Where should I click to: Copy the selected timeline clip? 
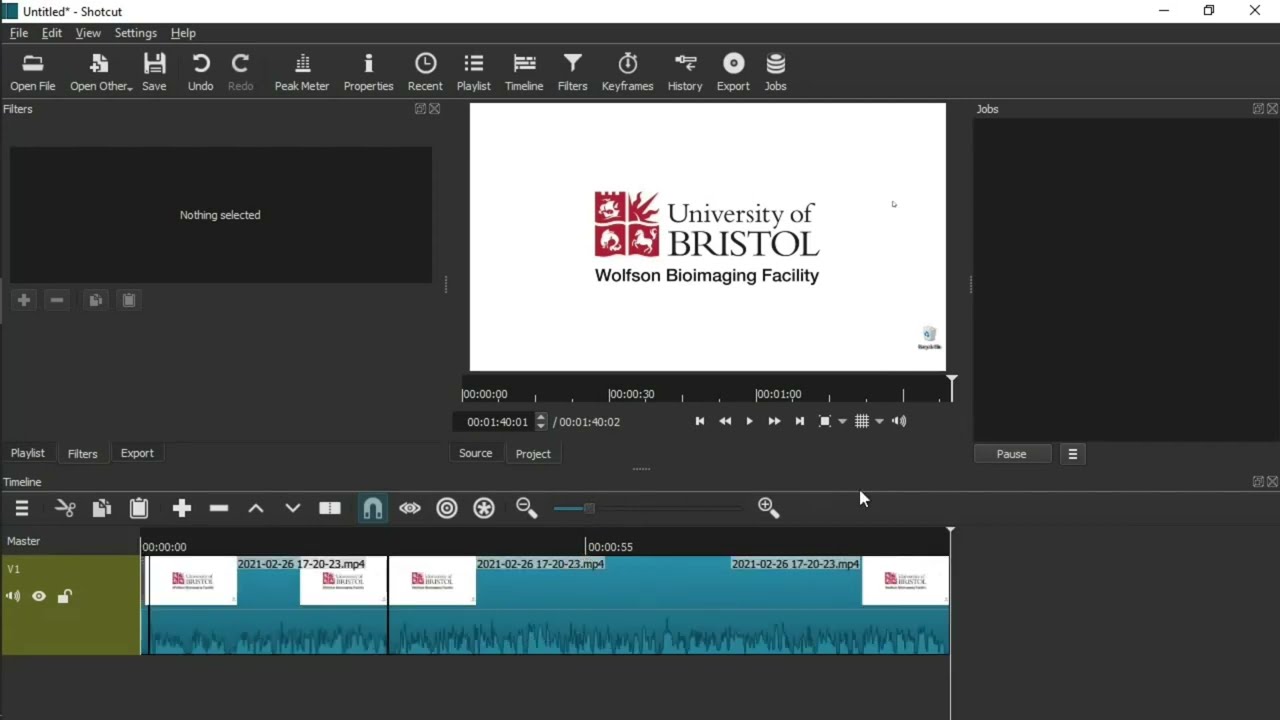pos(102,508)
